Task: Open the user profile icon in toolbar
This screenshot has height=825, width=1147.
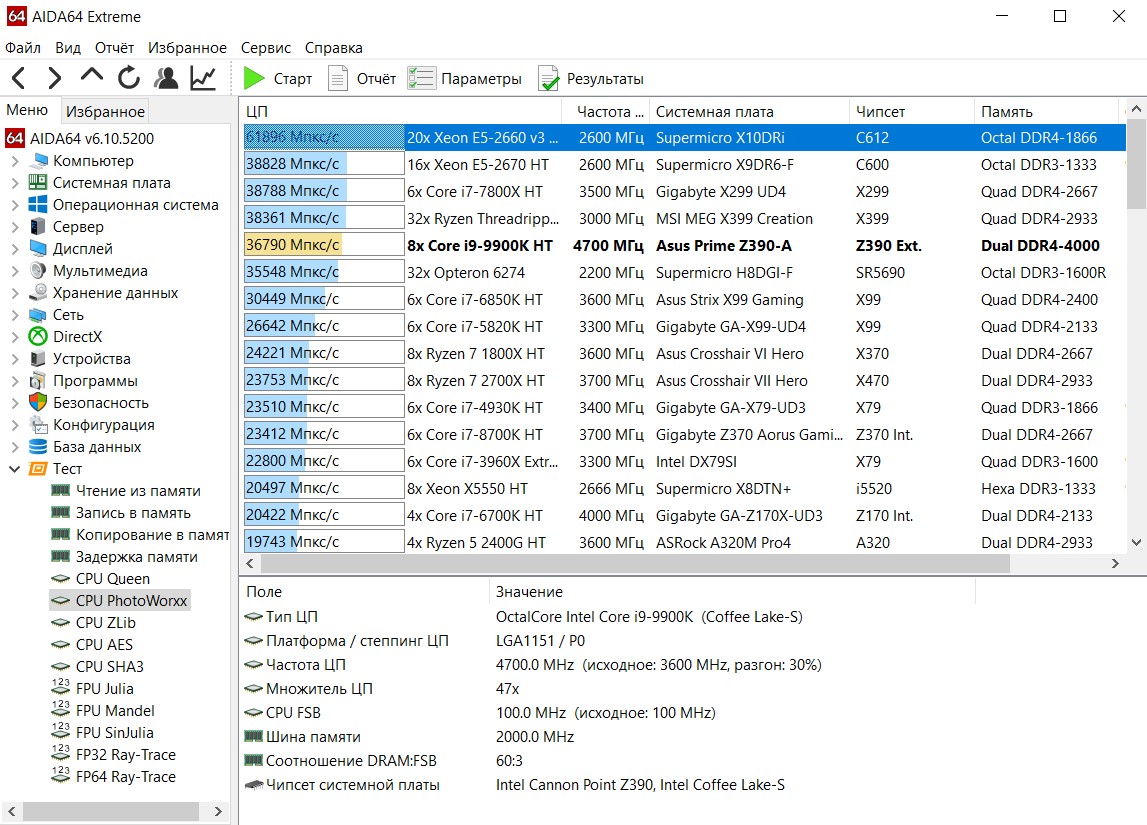Action: coord(166,78)
